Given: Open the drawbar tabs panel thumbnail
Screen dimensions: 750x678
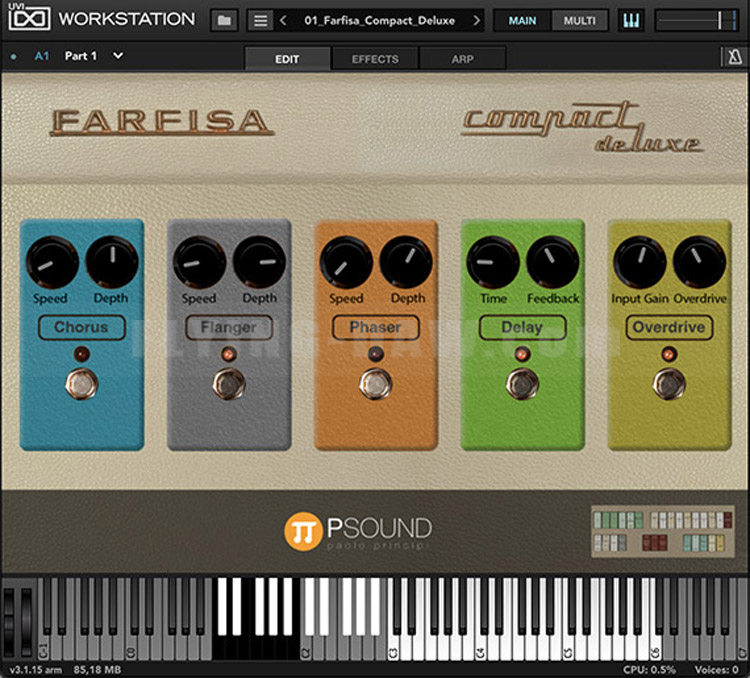Looking at the screenshot, I should [663, 531].
